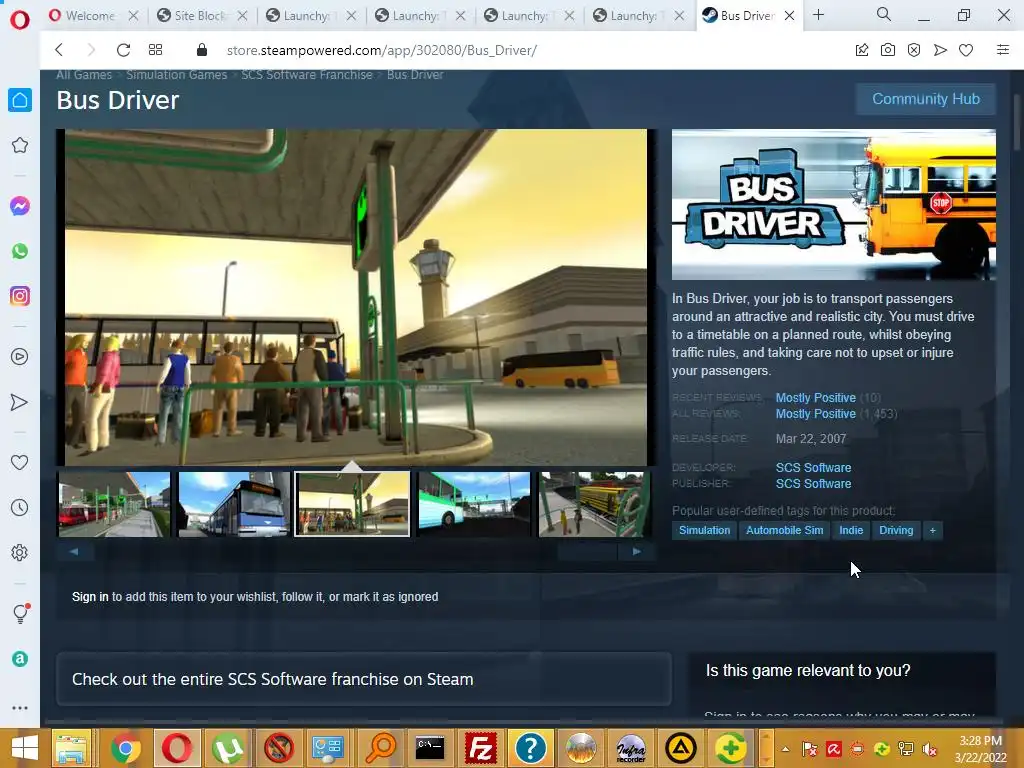The image size is (1024, 768).
Task: Open History clock in sidebar
Action: [20, 507]
